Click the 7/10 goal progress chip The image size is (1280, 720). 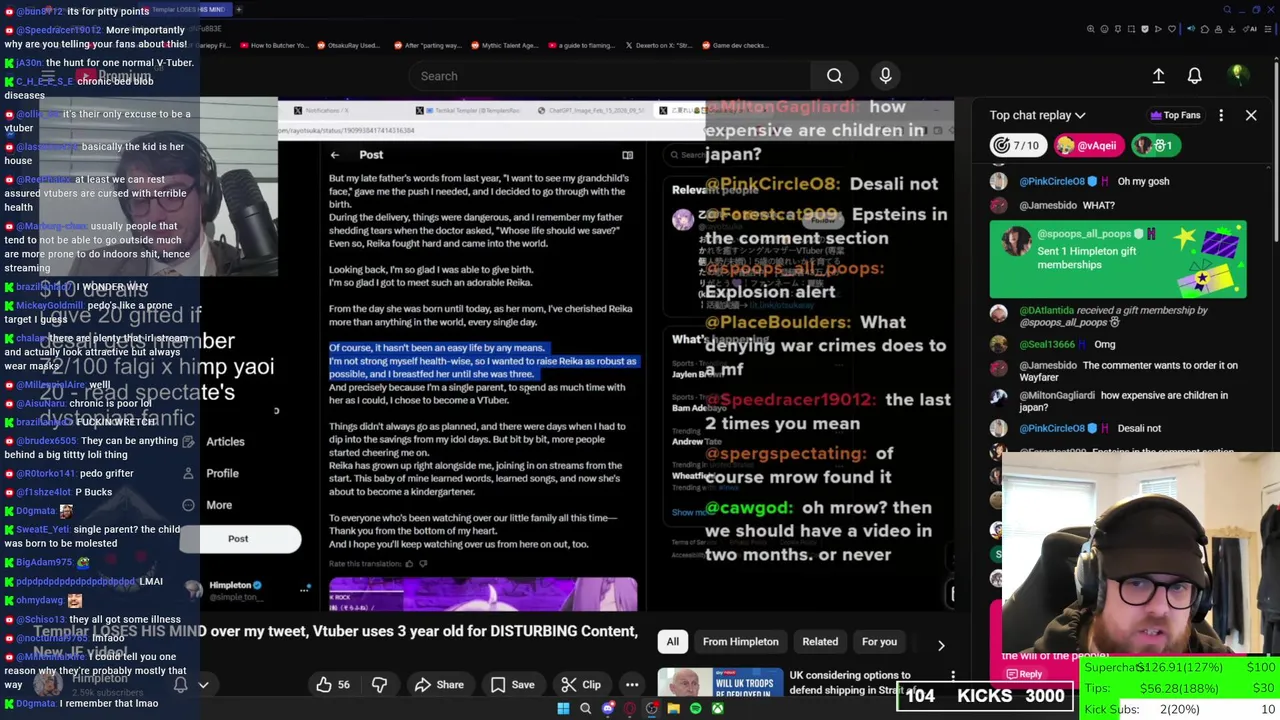tap(1016, 146)
